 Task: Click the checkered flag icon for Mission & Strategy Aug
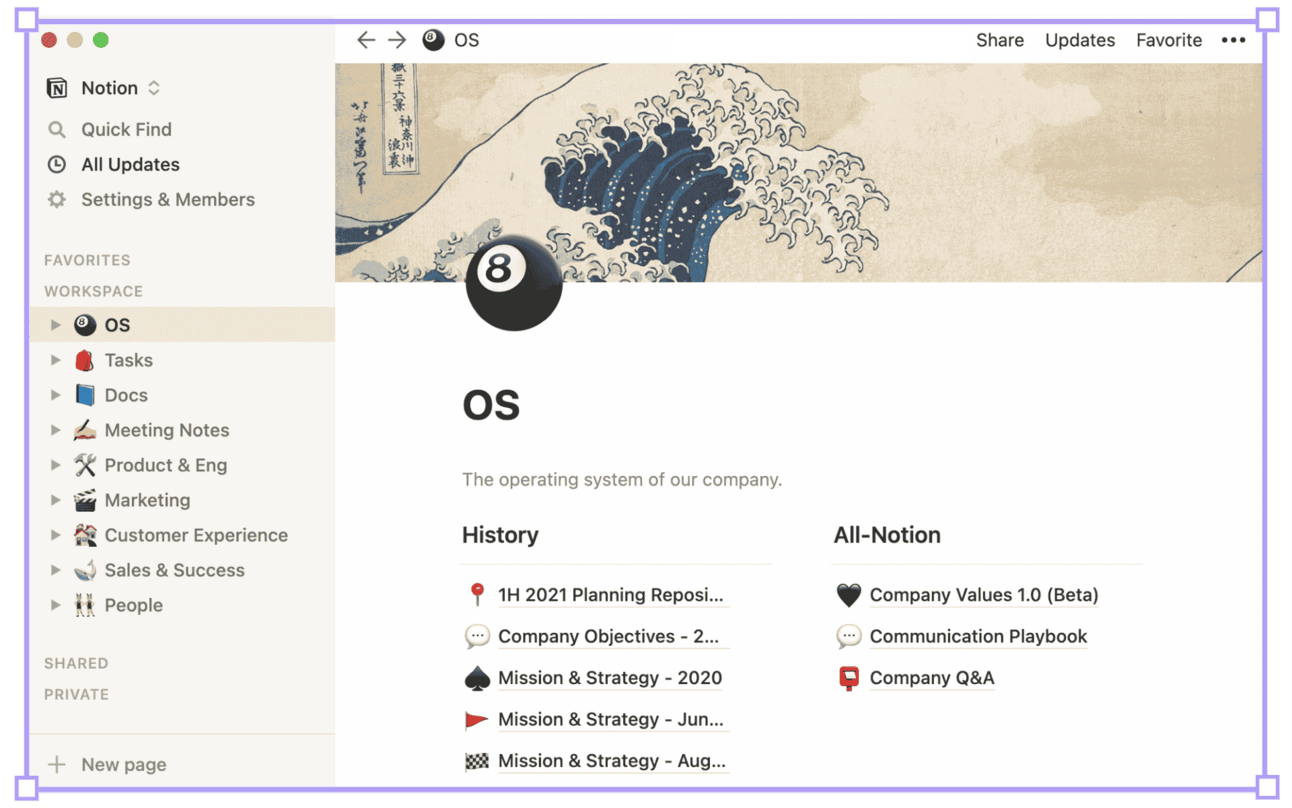click(477, 761)
